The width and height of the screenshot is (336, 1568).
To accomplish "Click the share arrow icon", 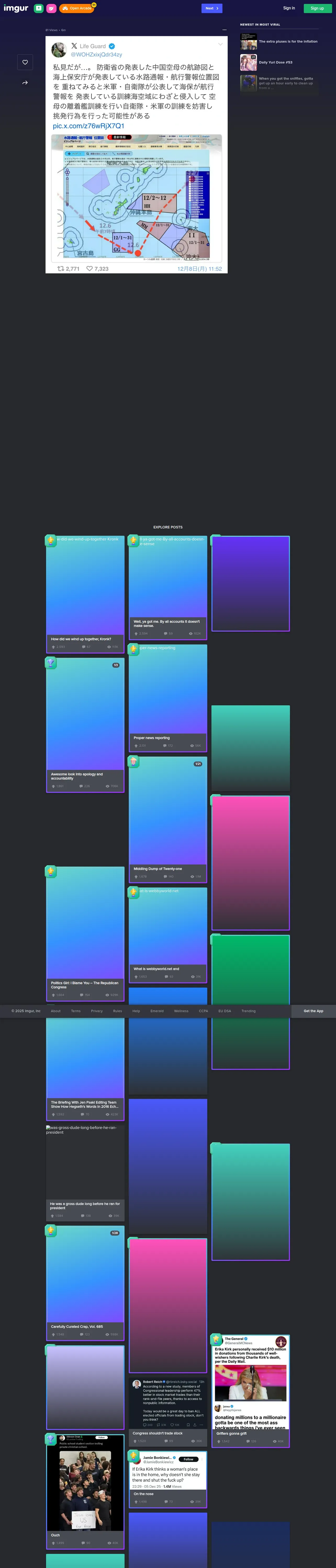I will coord(25,83).
